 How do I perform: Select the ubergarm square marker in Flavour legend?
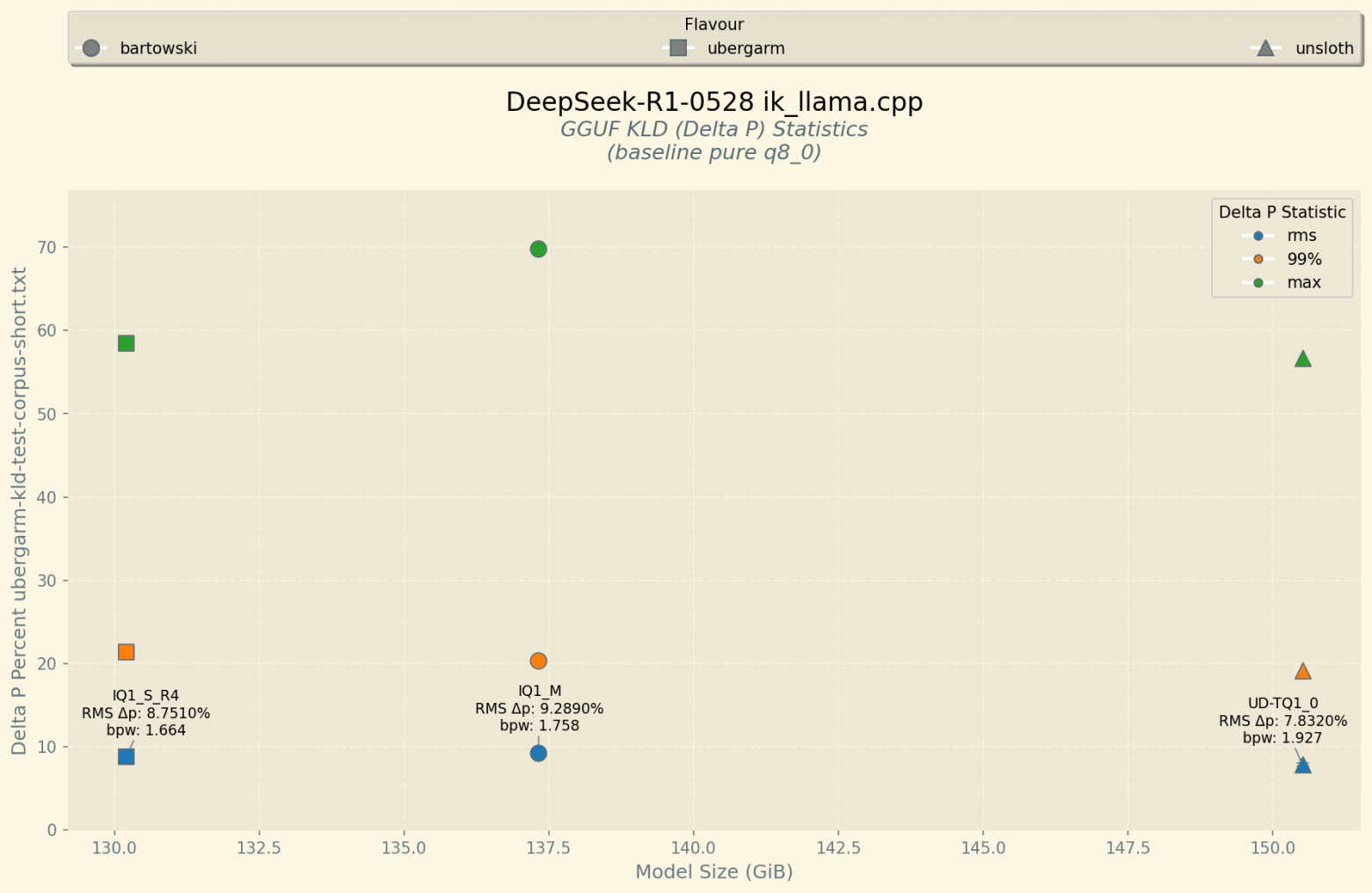[677, 48]
